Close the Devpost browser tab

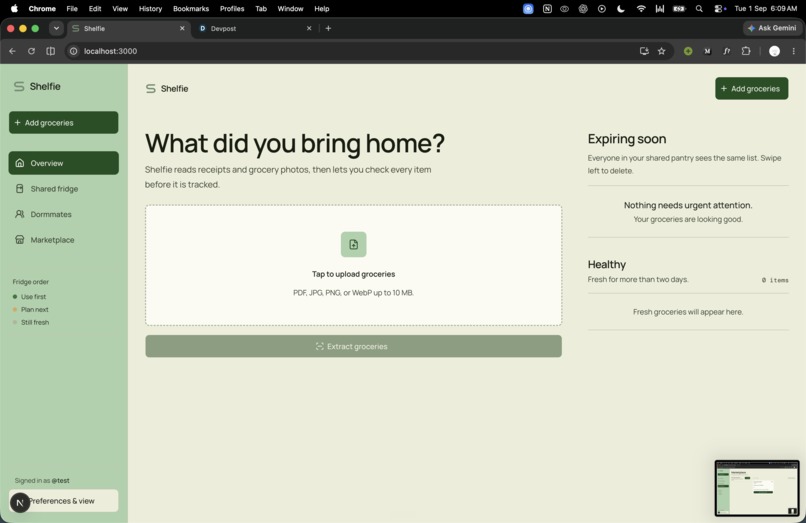click(309, 28)
